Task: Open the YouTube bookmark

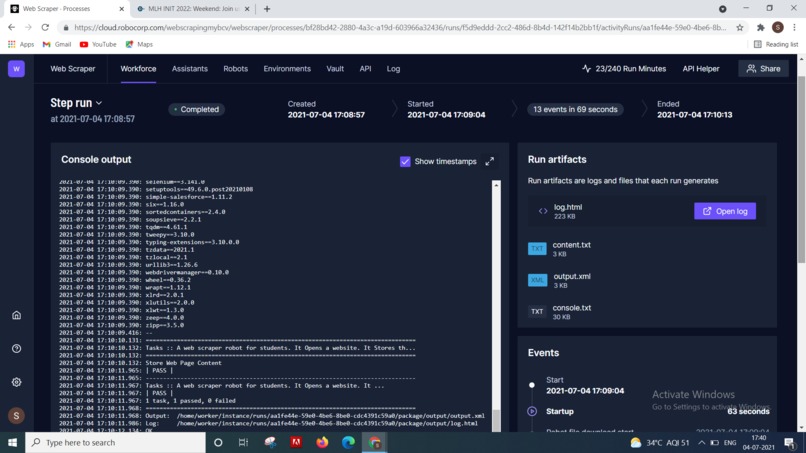Action: pyautogui.click(x=98, y=44)
